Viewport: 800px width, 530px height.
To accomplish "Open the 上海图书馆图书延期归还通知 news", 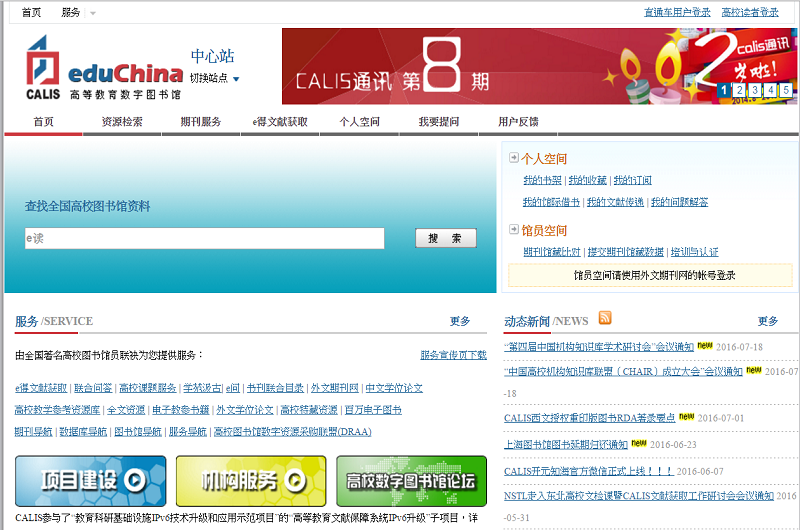I will pyautogui.click(x=566, y=444).
